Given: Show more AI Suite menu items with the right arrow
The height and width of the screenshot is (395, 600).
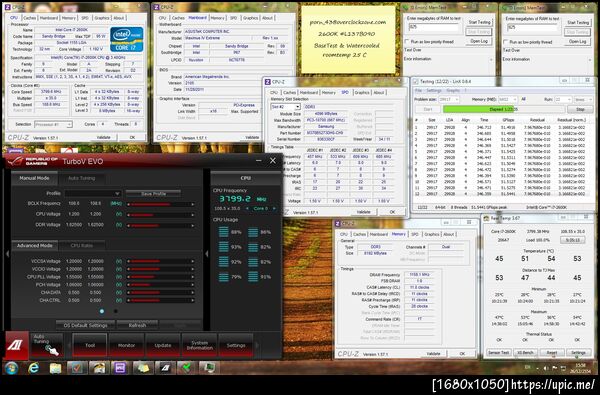Looking at the screenshot, I should 257,345.
